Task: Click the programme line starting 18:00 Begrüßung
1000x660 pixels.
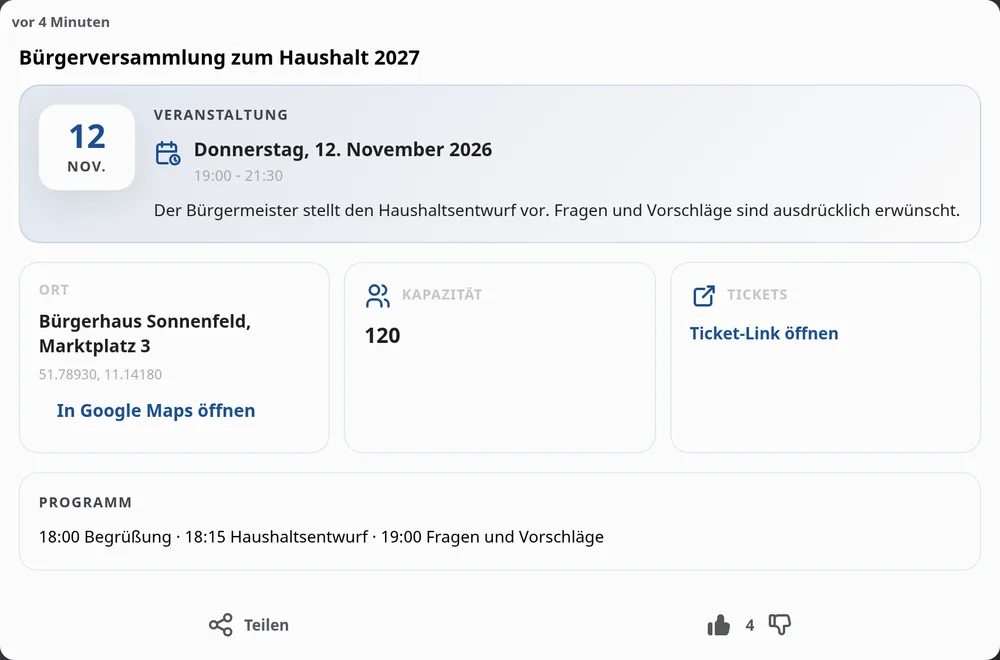Action: click(321, 537)
